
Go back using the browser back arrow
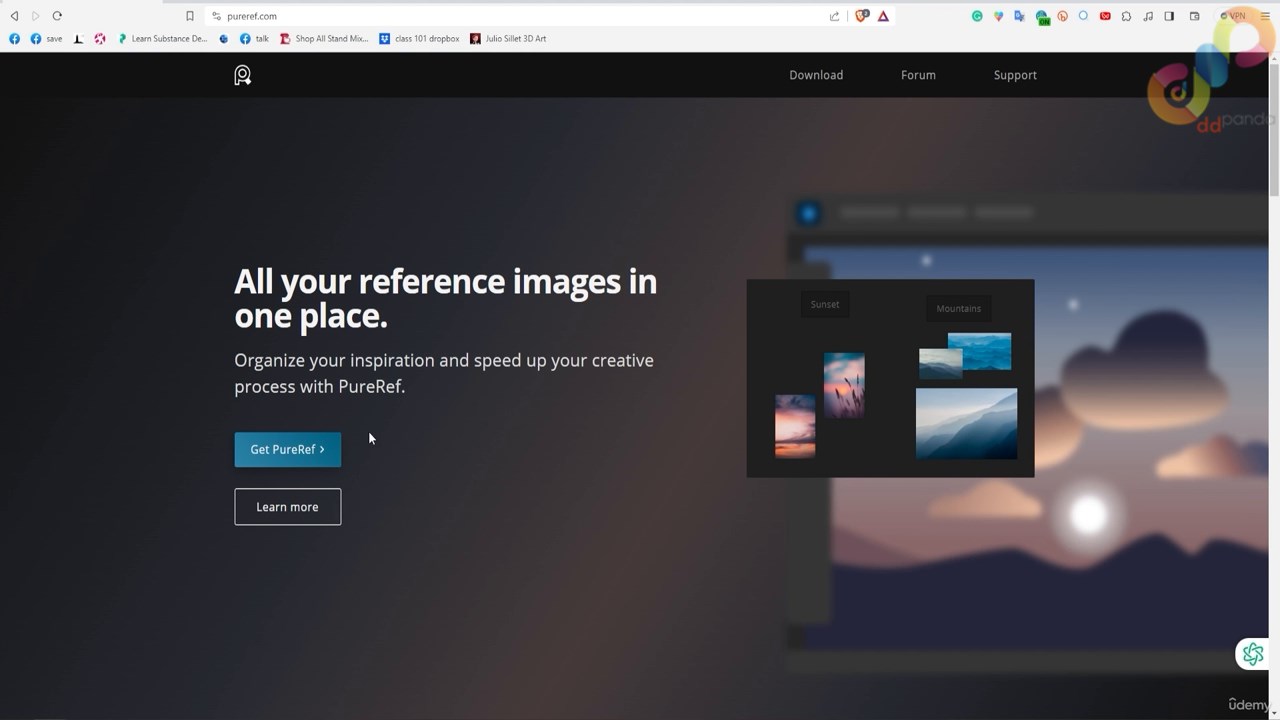tap(14, 16)
